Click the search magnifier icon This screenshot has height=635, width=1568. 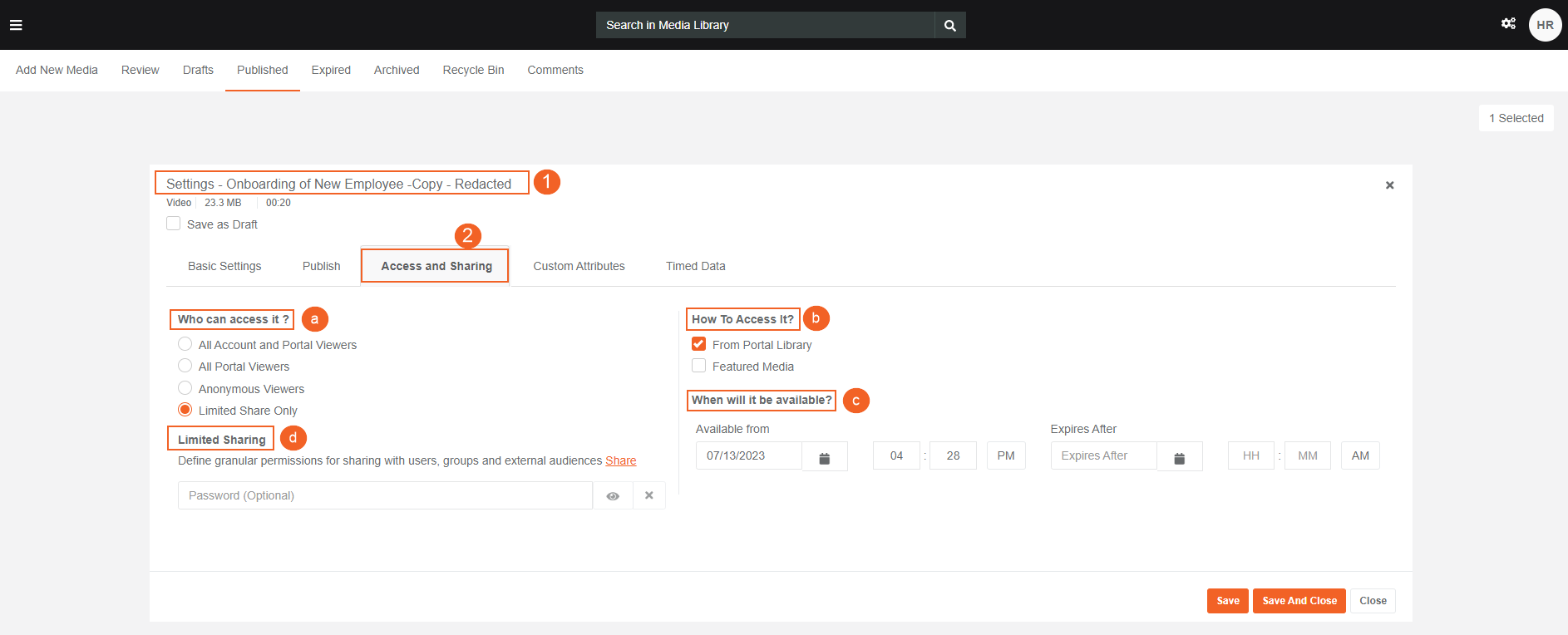950,26
